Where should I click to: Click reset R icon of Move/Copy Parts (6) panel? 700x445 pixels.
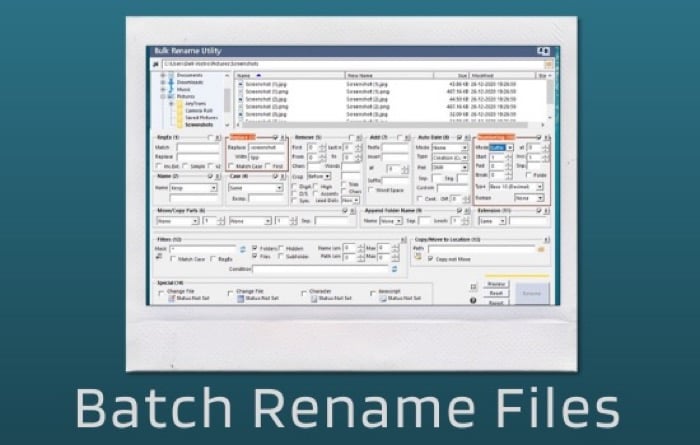(352, 211)
